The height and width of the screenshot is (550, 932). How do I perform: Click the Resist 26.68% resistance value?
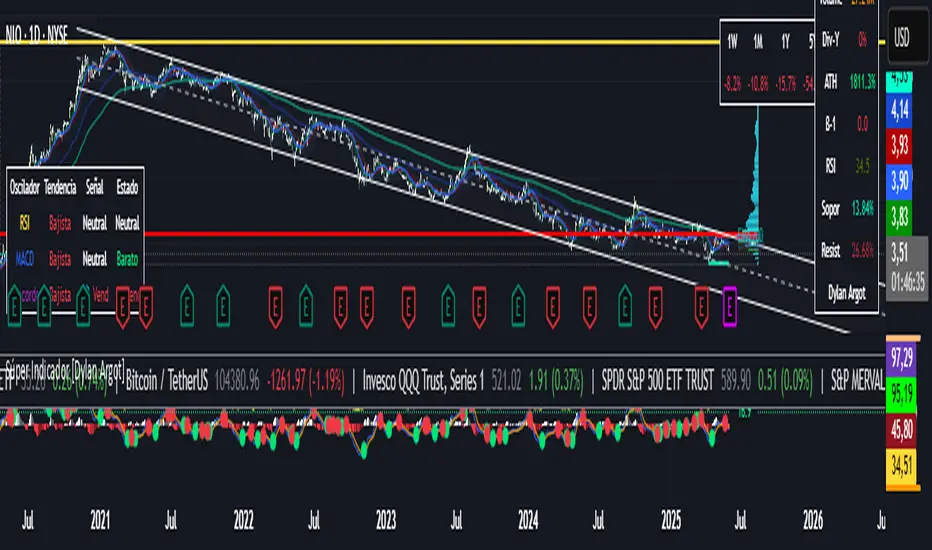coord(862,250)
